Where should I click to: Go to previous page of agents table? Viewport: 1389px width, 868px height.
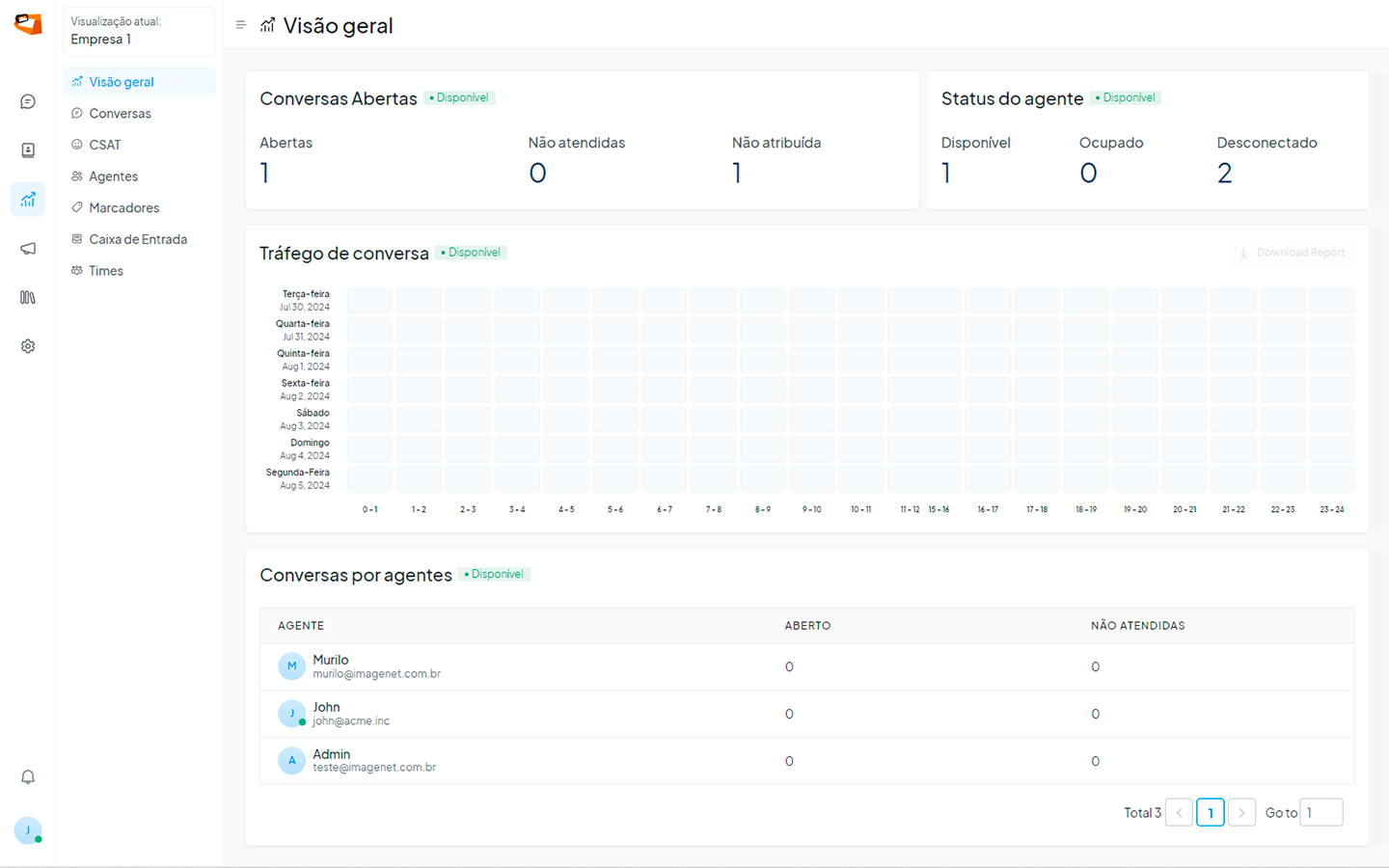[1179, 813]
